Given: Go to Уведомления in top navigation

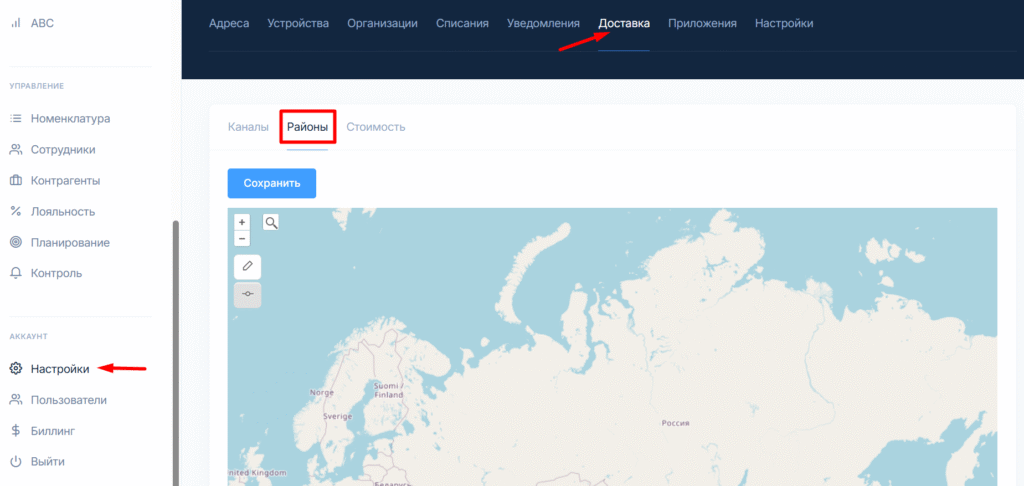Looking at the screenshot, I should [x=543, y=23].
